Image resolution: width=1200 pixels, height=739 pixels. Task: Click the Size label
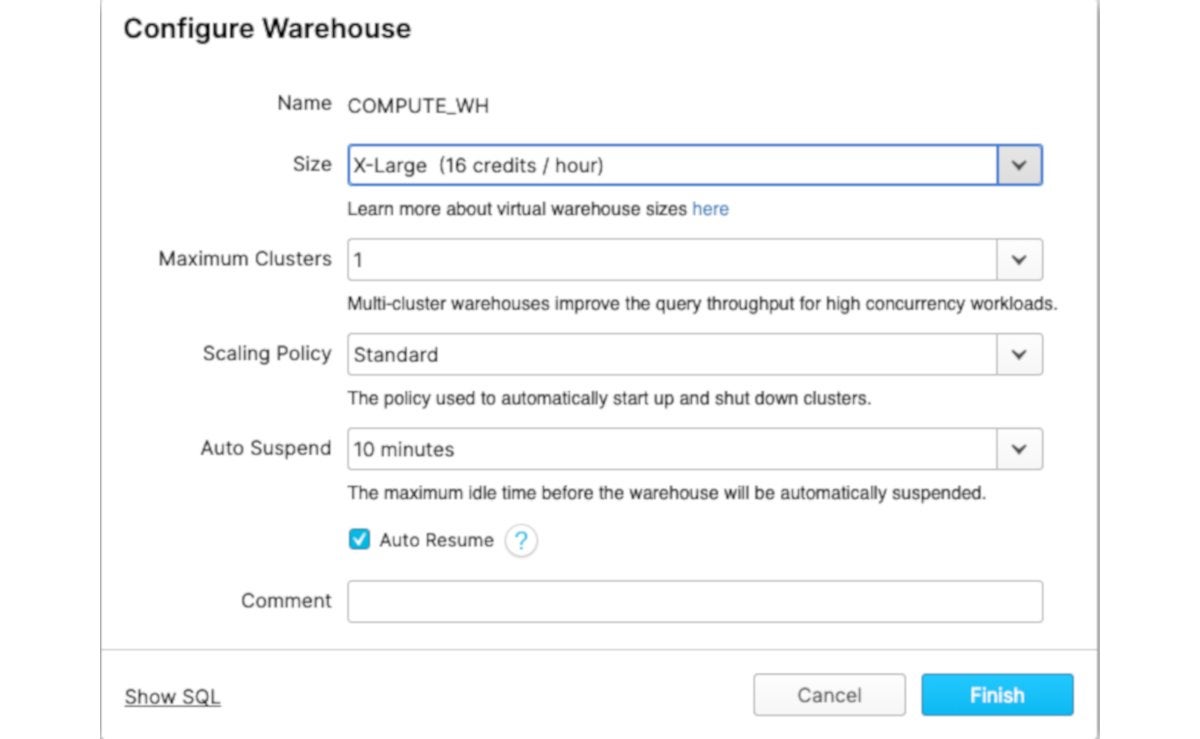312,164
